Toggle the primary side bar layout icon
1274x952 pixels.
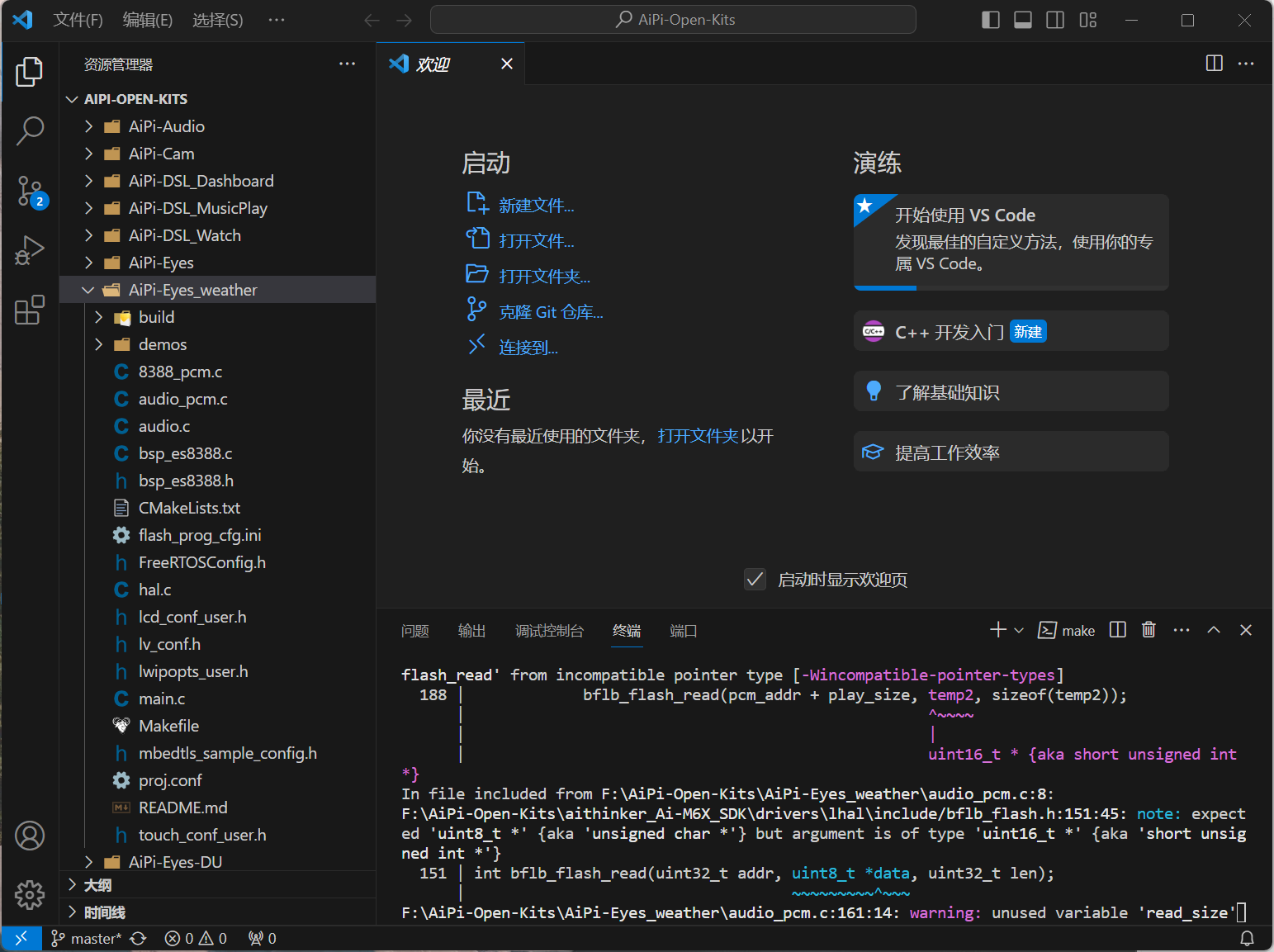[991, 20]
